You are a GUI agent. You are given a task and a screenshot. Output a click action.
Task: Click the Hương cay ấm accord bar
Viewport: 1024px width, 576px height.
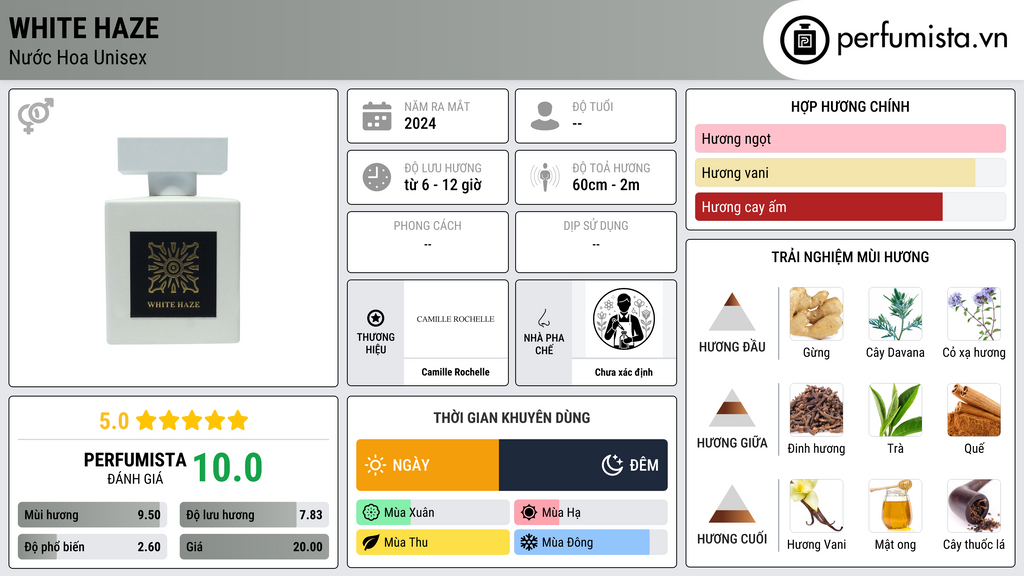click(850, 207)
